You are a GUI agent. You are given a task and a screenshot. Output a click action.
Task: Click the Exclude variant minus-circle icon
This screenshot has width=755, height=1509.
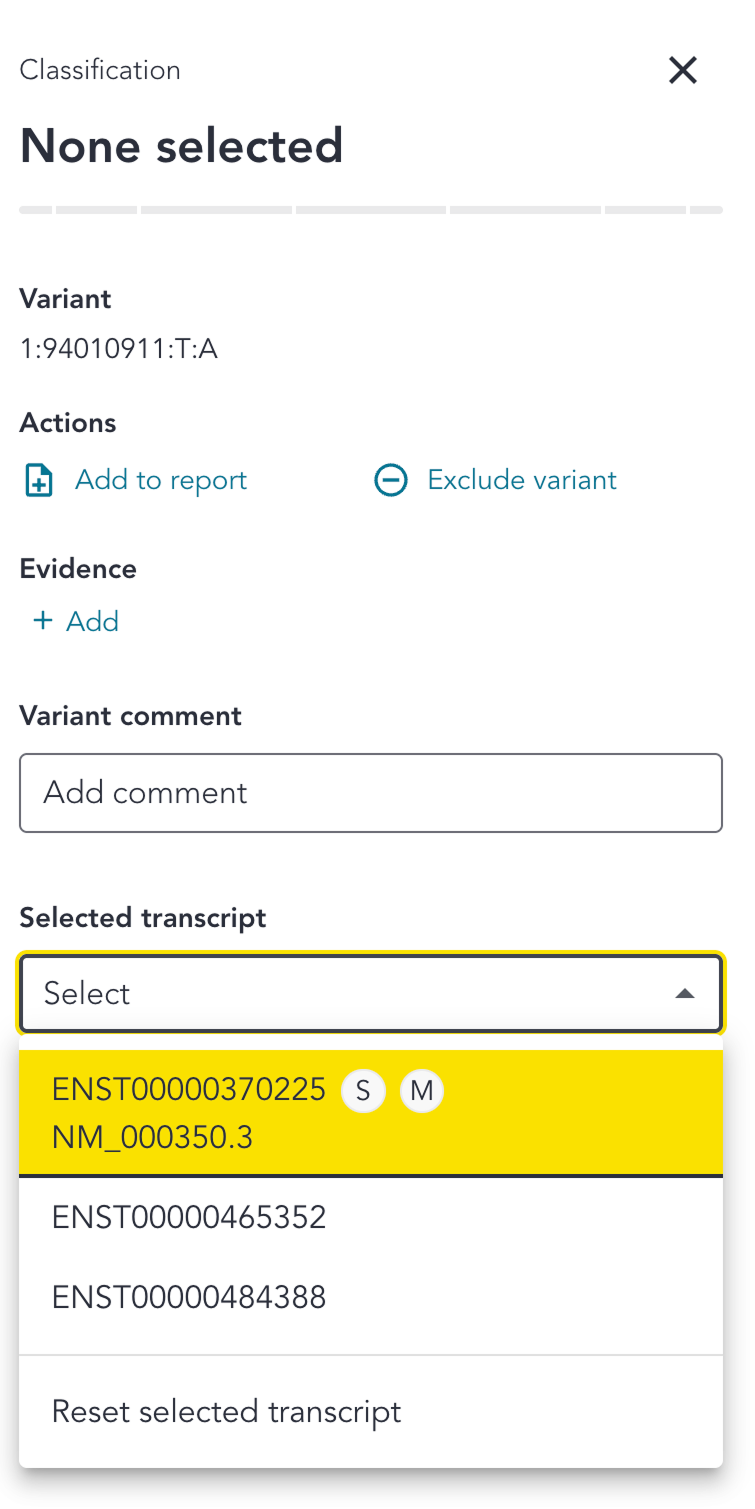(x=390, y=481)
